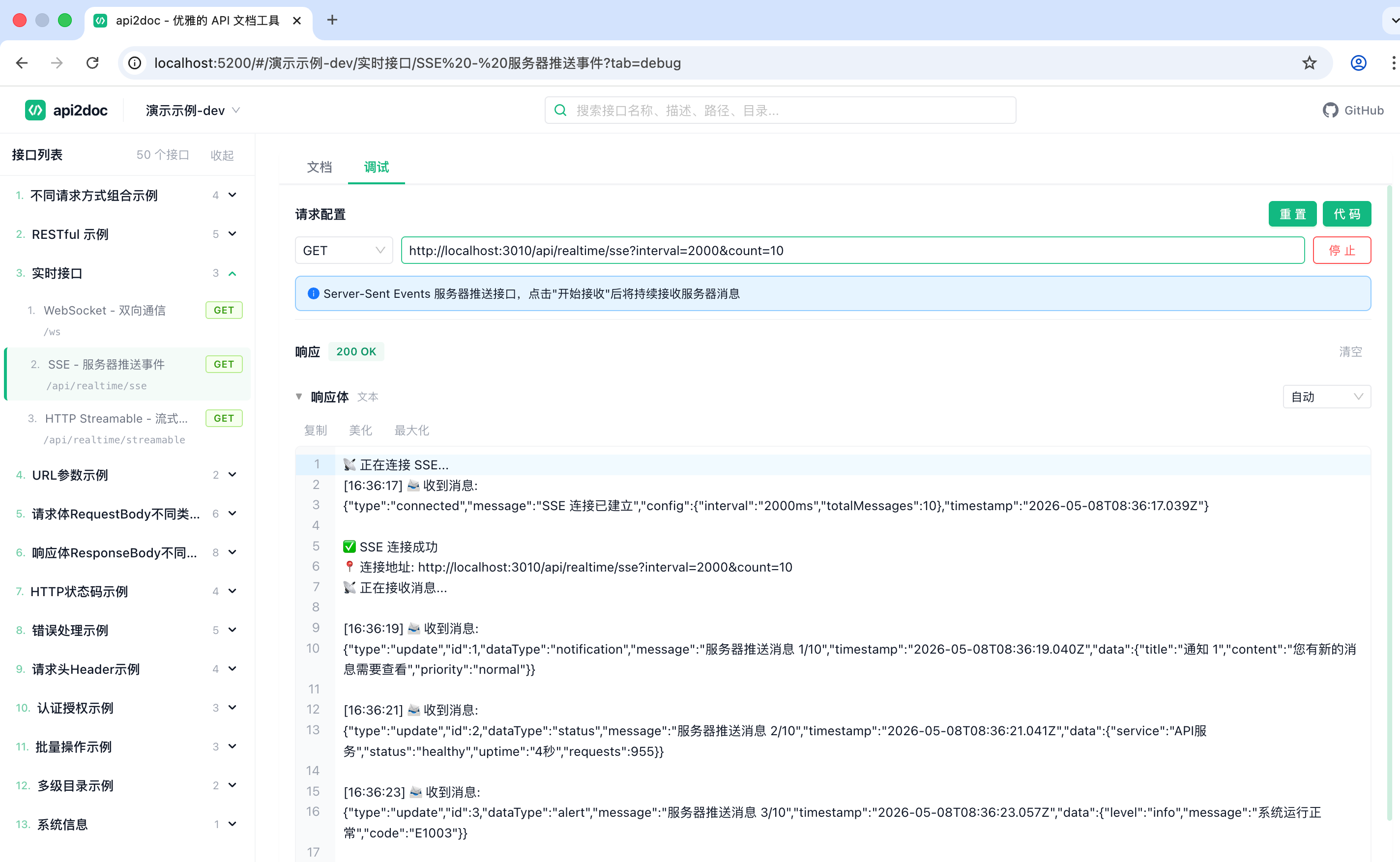
Task: Collapse the 响应体 section triangle
Action: point(299,397)
